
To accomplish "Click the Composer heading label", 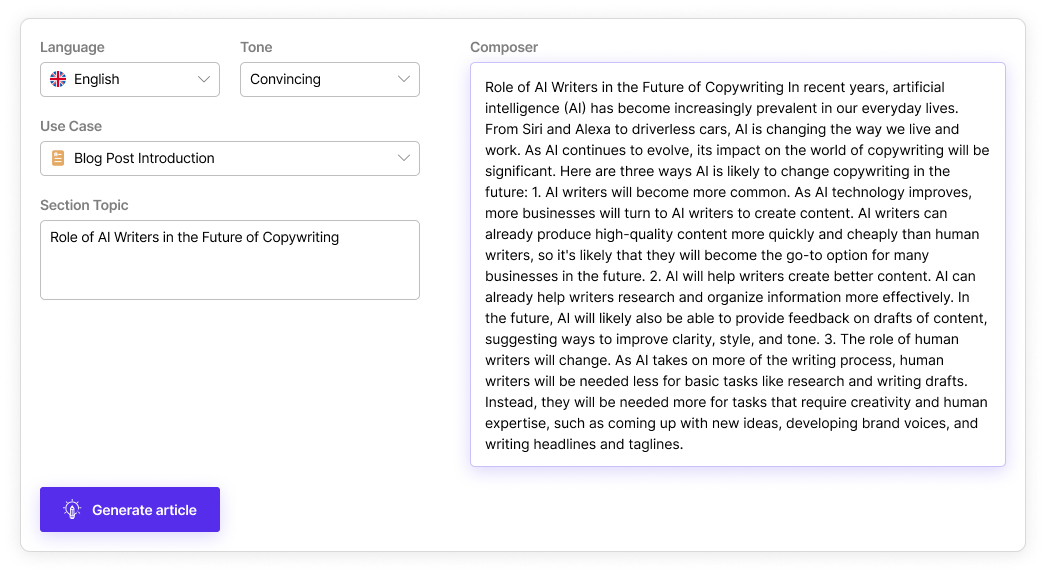I will click(504, 47).
